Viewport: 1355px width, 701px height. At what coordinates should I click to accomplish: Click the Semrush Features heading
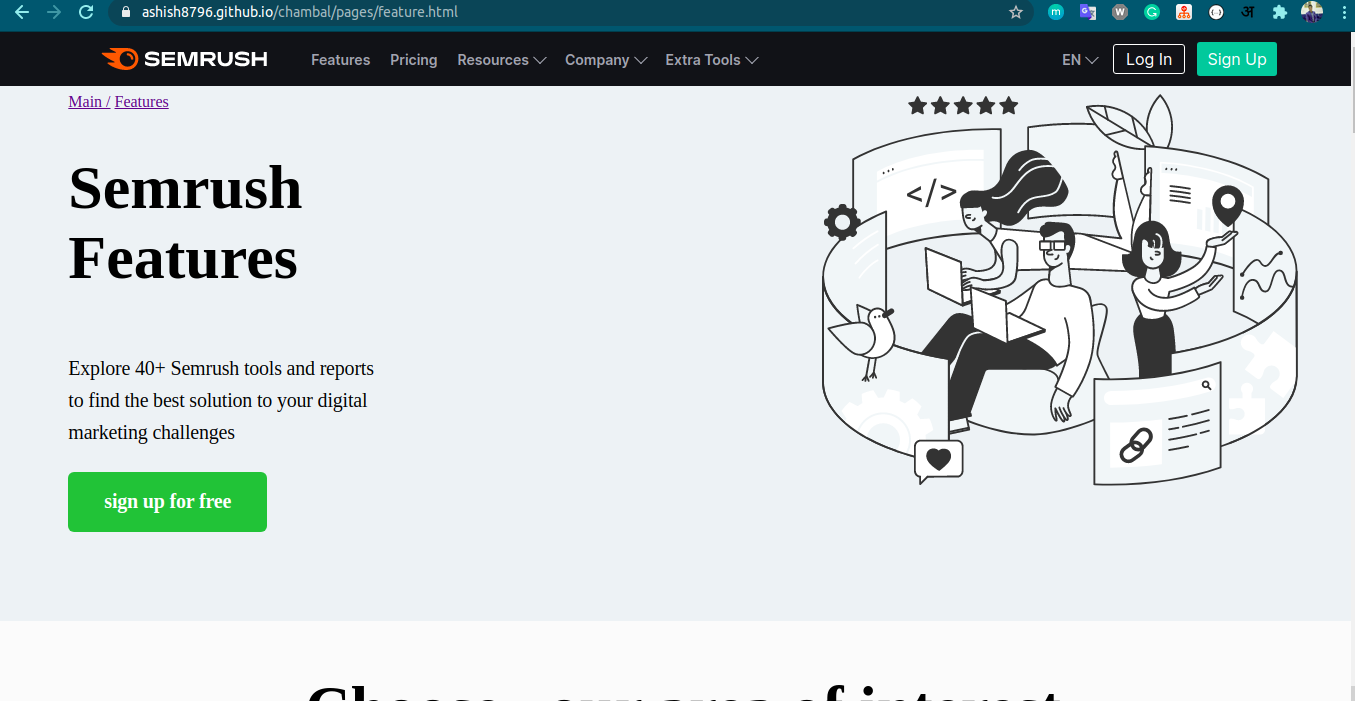point(185,222)
